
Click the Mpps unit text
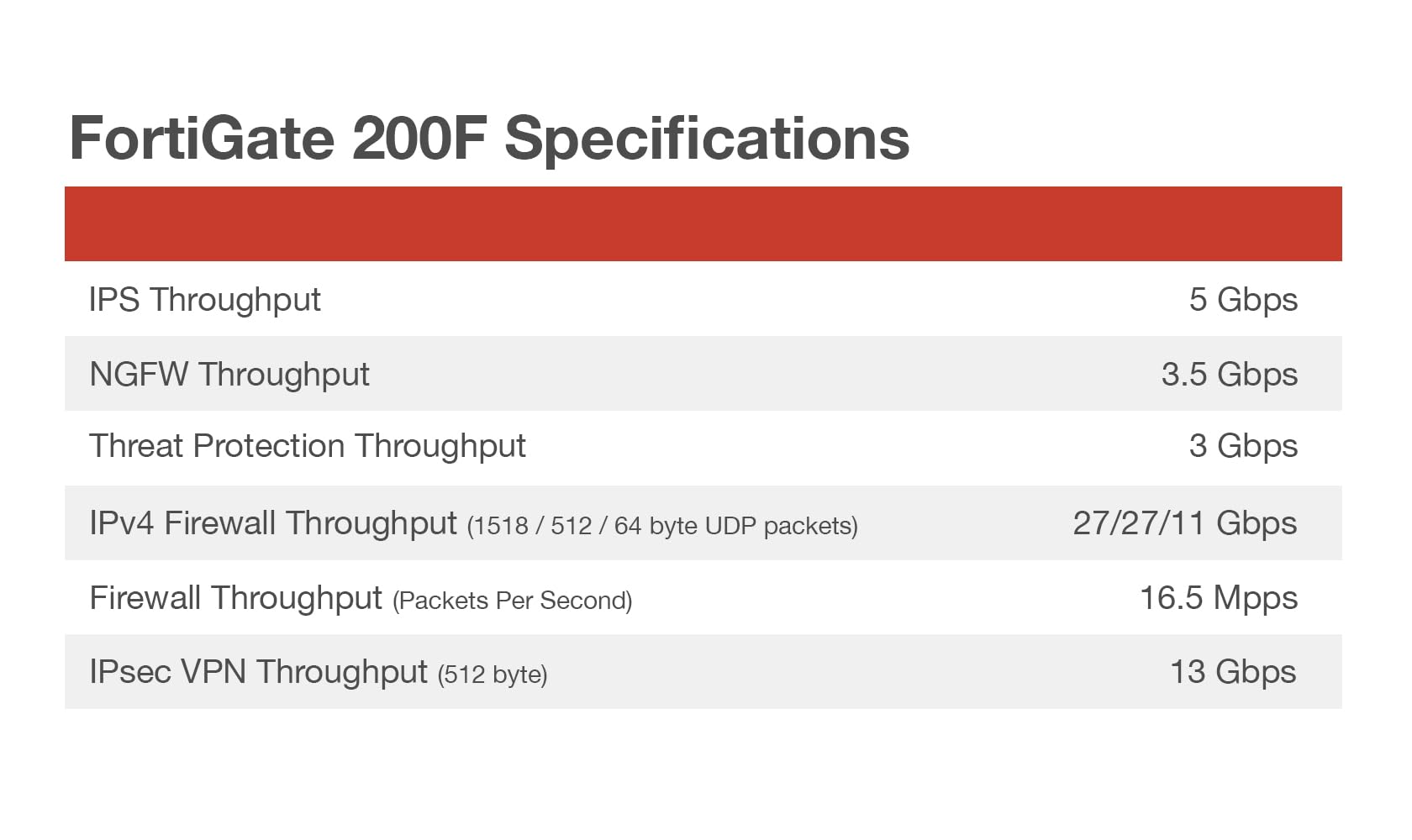tap(1255, 597)
